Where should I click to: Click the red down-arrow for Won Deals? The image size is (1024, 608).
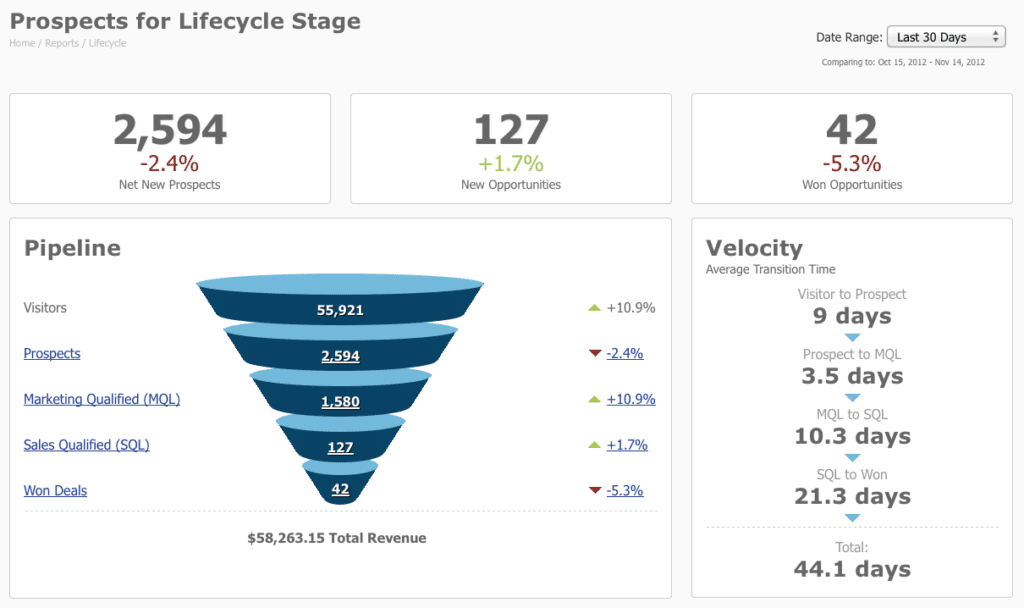[595, 491]
